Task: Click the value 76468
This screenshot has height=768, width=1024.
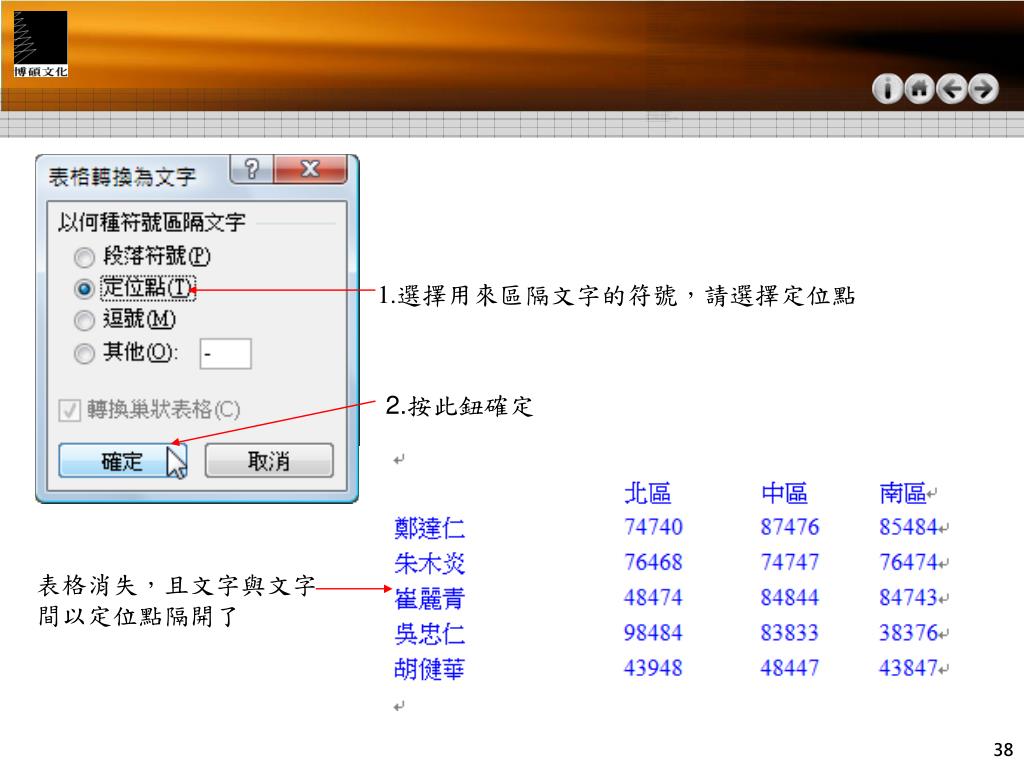Action: 653,562
